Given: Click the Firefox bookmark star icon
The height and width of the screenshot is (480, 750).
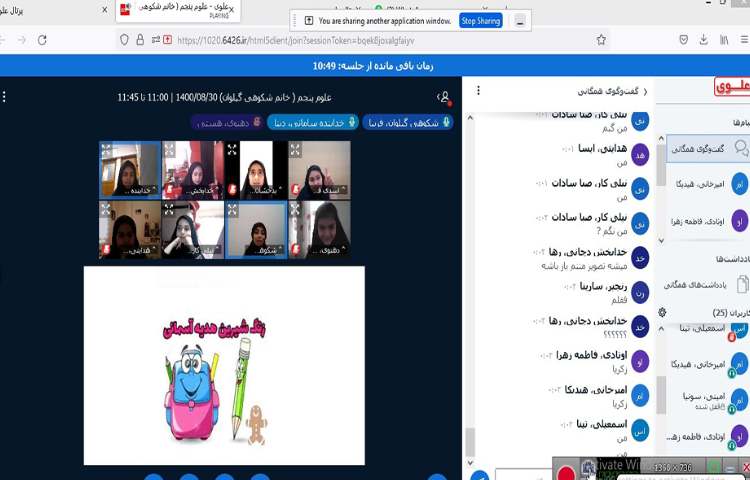Looking at the screenshot, I should click(601, 40).
